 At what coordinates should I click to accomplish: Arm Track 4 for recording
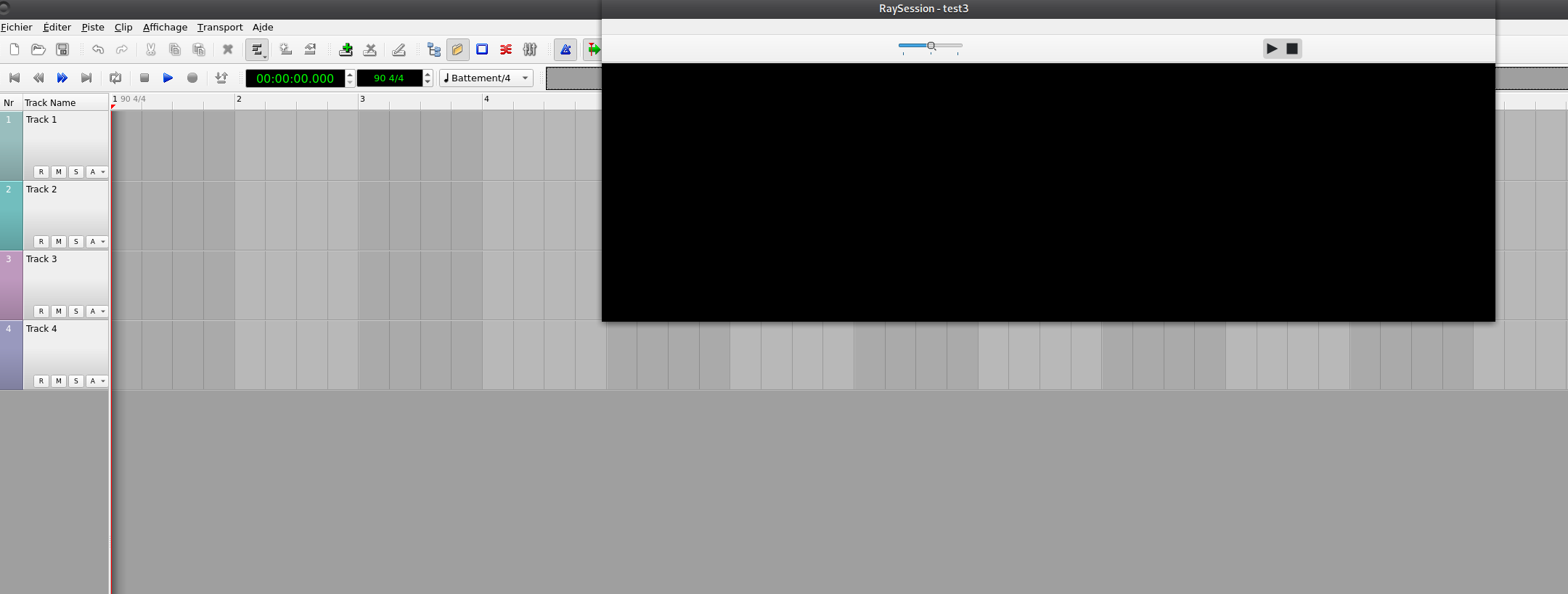coord(41,381)
